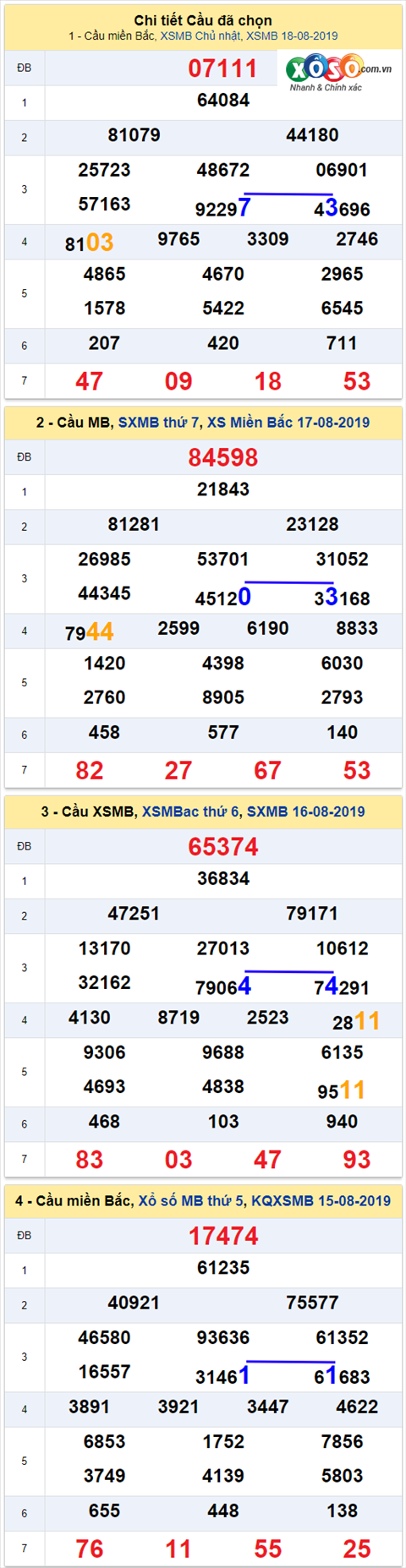The image size is (406, 1568).
Task: Click seventh prize number 76
Action: pyautogui.click(x=89, y=1549)
